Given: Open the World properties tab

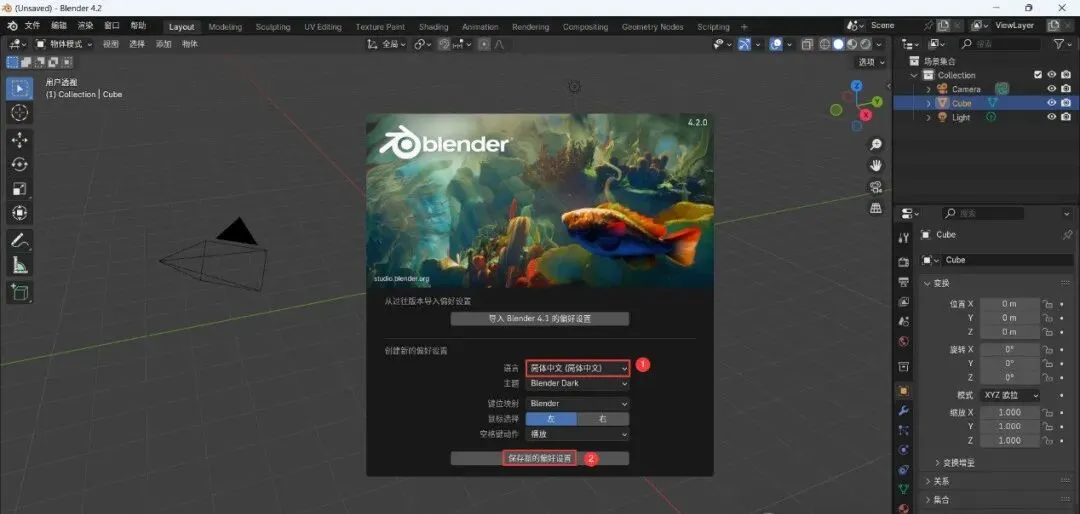Looking at the screenshot, I should click(904, 341).
